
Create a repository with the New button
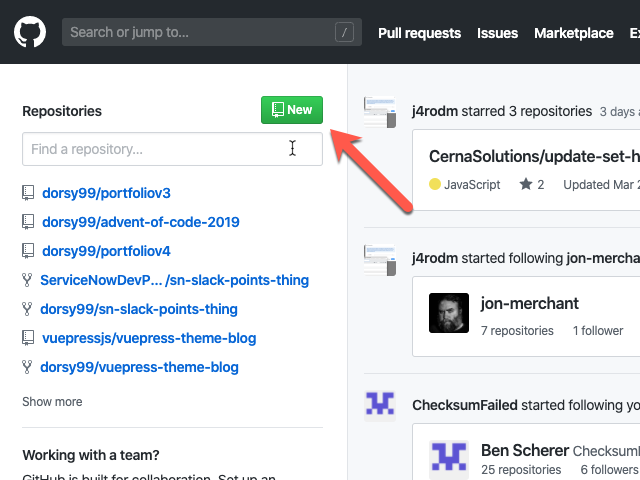pos(292,110)
